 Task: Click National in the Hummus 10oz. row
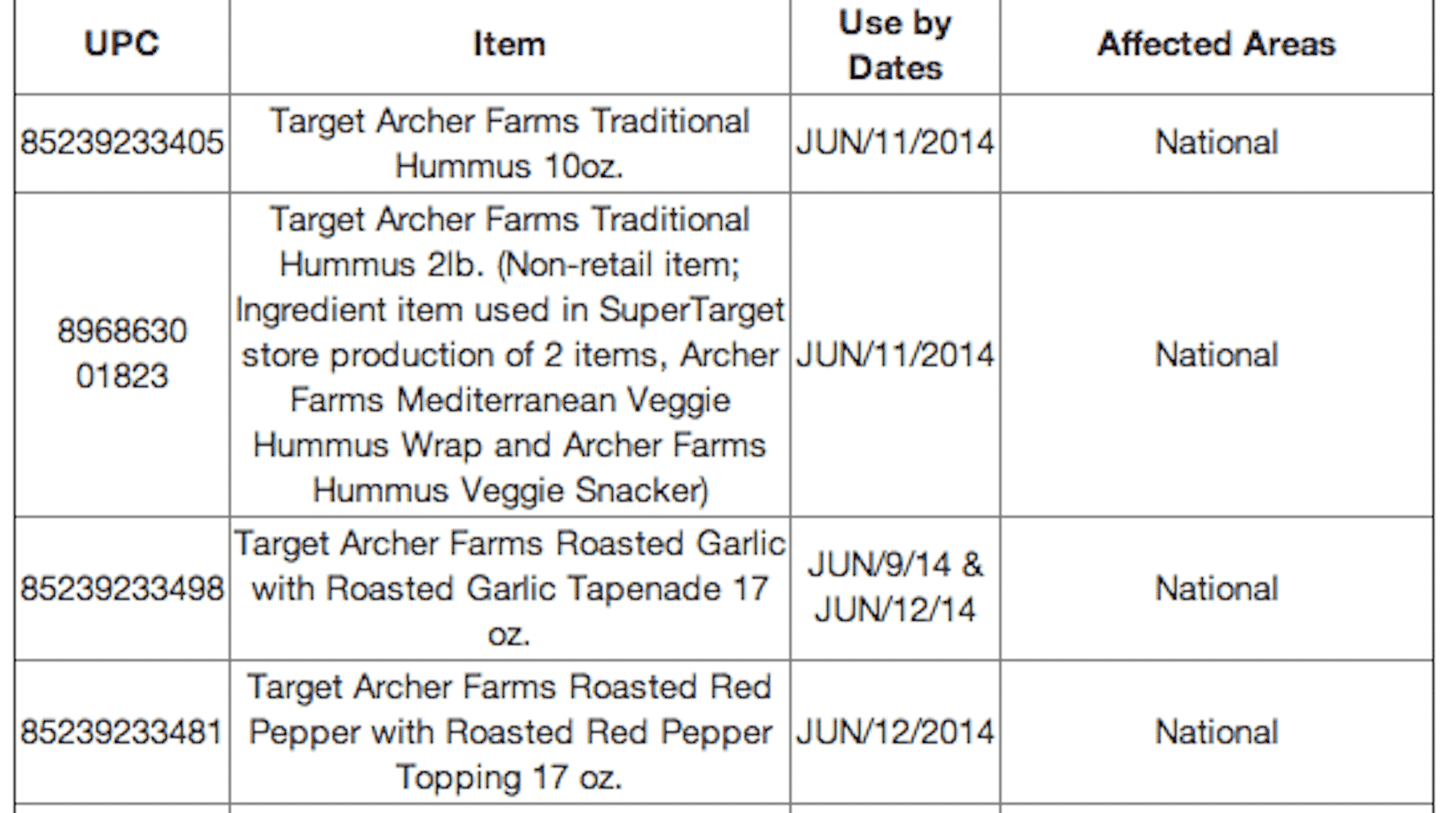[1216, 142]
